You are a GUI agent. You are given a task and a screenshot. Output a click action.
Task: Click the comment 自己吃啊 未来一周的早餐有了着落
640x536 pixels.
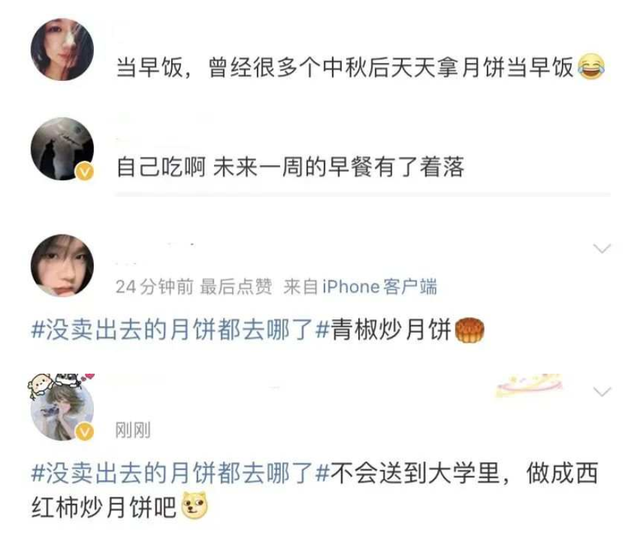(x=290, y=167)
